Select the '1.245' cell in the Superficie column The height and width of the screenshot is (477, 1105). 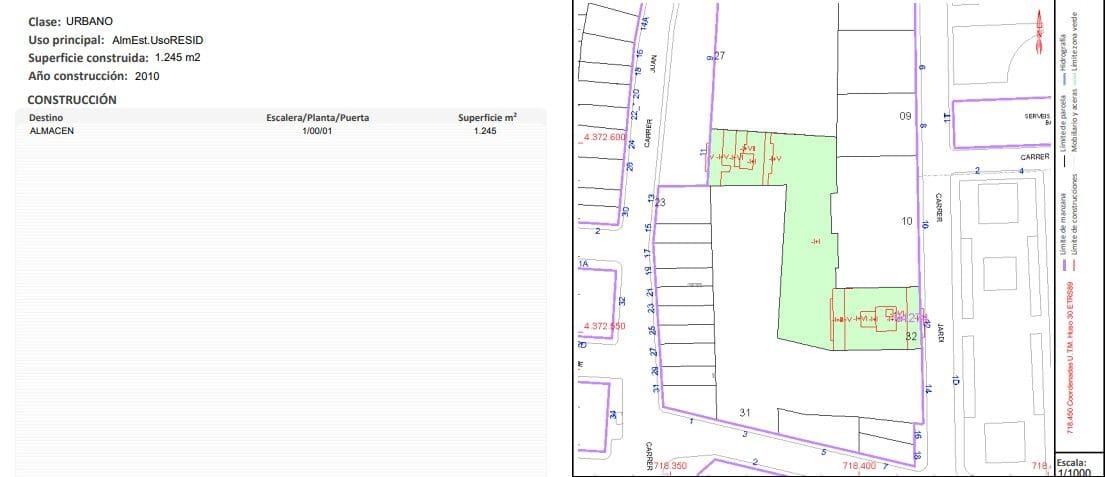tap(485, 131)
